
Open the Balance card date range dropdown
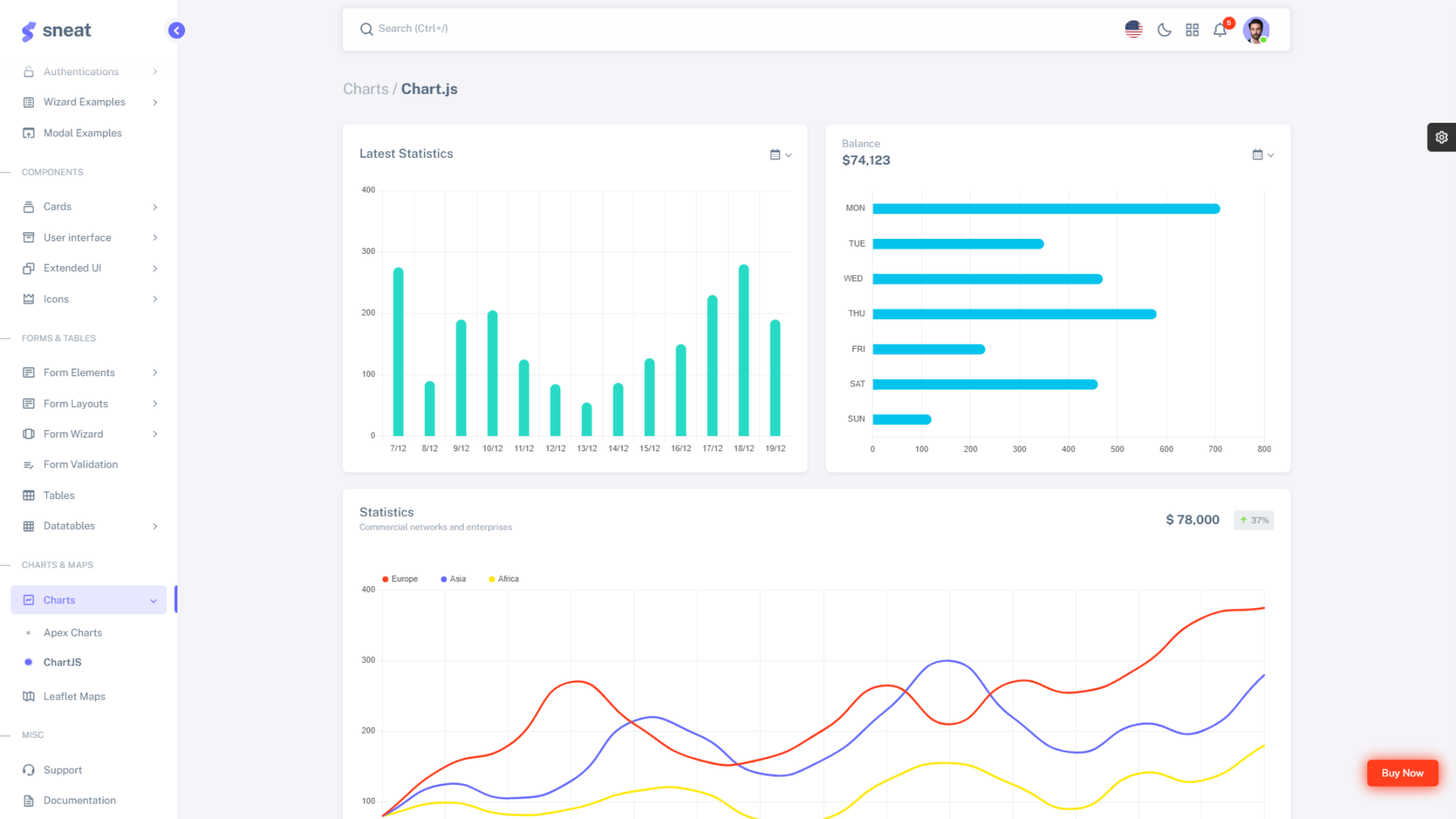1259,154
